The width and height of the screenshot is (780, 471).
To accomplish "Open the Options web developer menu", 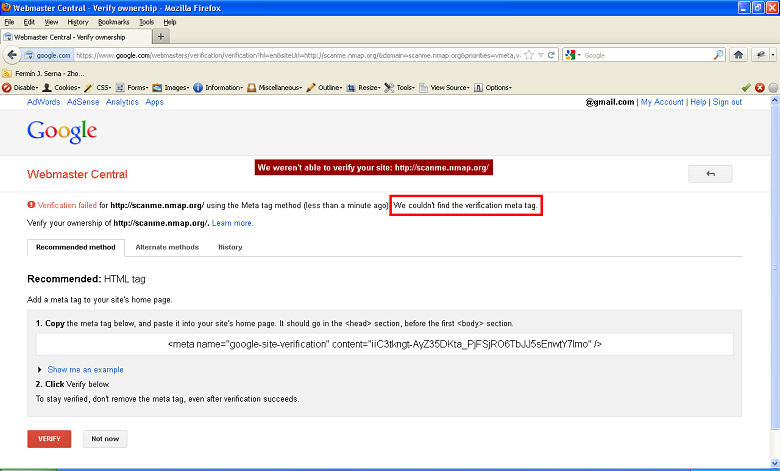I will point(493,88).
